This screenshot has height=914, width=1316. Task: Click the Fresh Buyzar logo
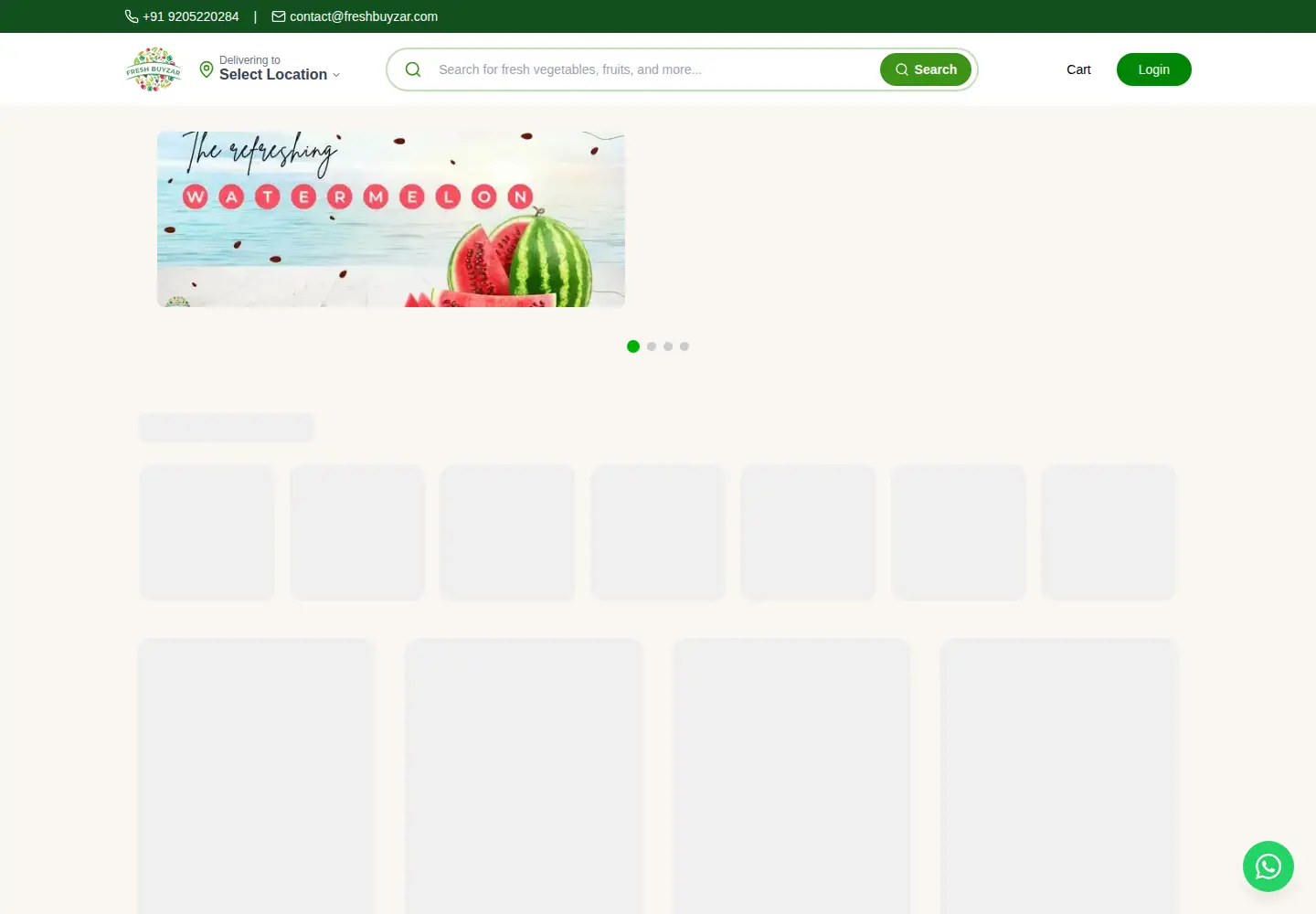154,69
